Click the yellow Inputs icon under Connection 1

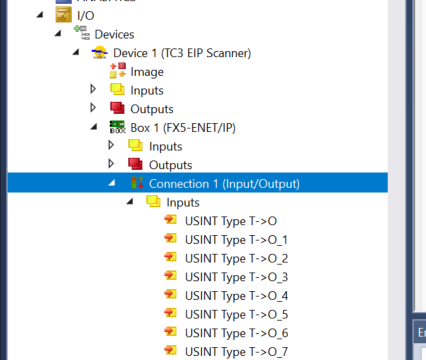click(153, 201)
